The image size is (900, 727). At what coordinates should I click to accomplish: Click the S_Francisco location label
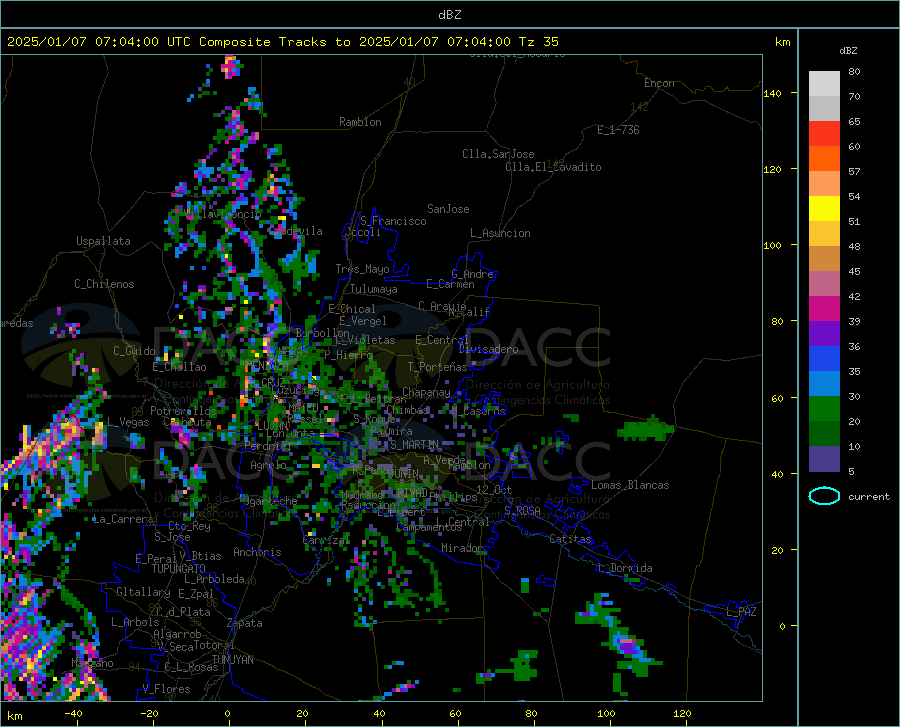pos(393,221)
